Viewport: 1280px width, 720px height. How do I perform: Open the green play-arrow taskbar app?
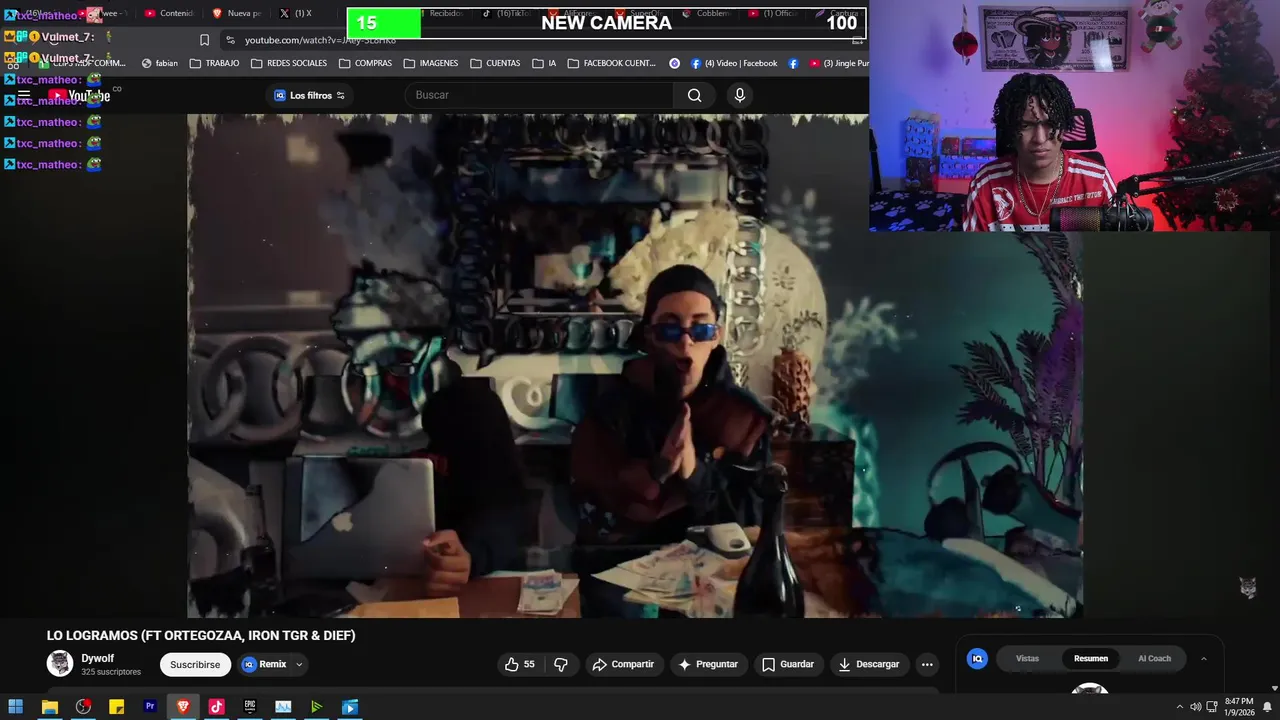tap(316, 707)
